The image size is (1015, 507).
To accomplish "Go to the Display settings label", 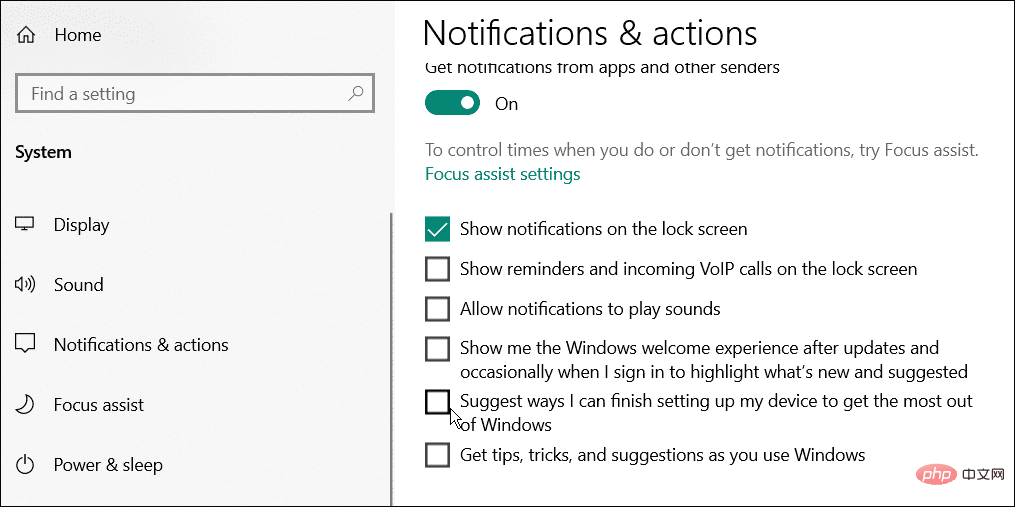I will click(81, 225).
